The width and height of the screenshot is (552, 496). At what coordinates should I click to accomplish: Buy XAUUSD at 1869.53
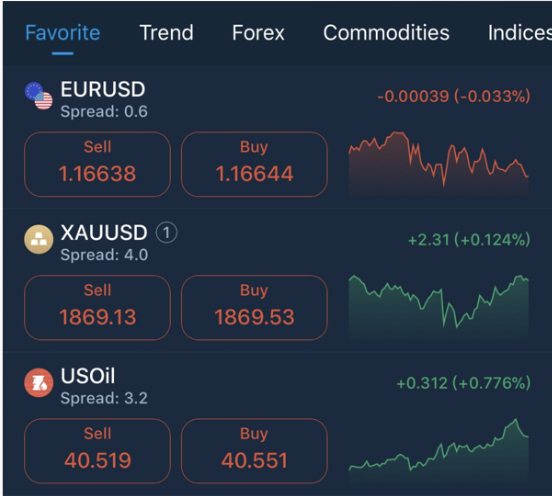(x=254, y=308)
